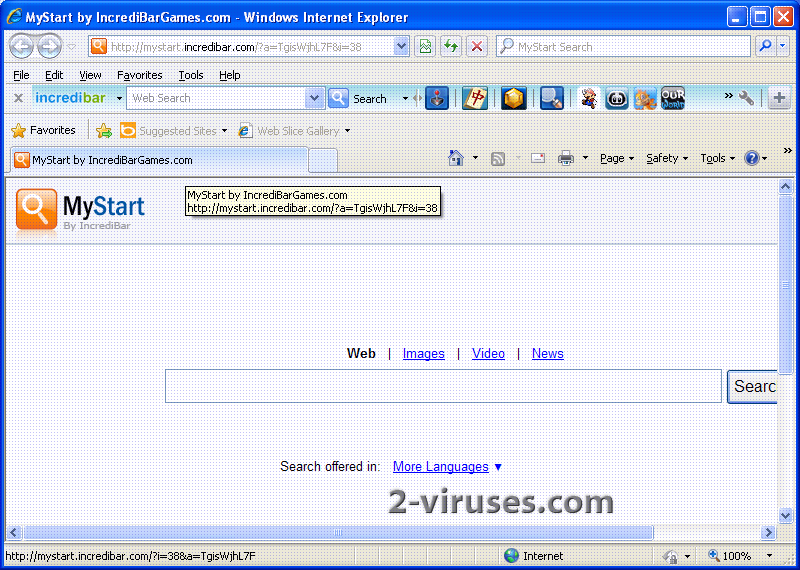Click the RSS feeds icon

tap(498, 159)
